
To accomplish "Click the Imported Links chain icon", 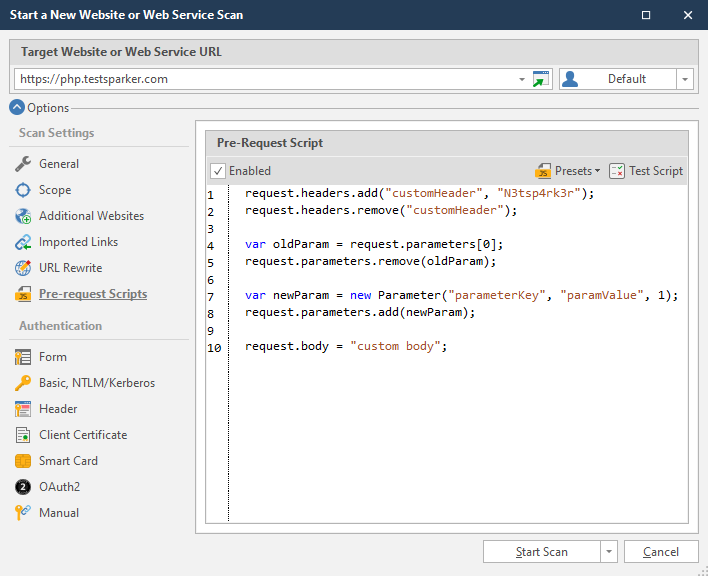I will [x=23, y=242].
